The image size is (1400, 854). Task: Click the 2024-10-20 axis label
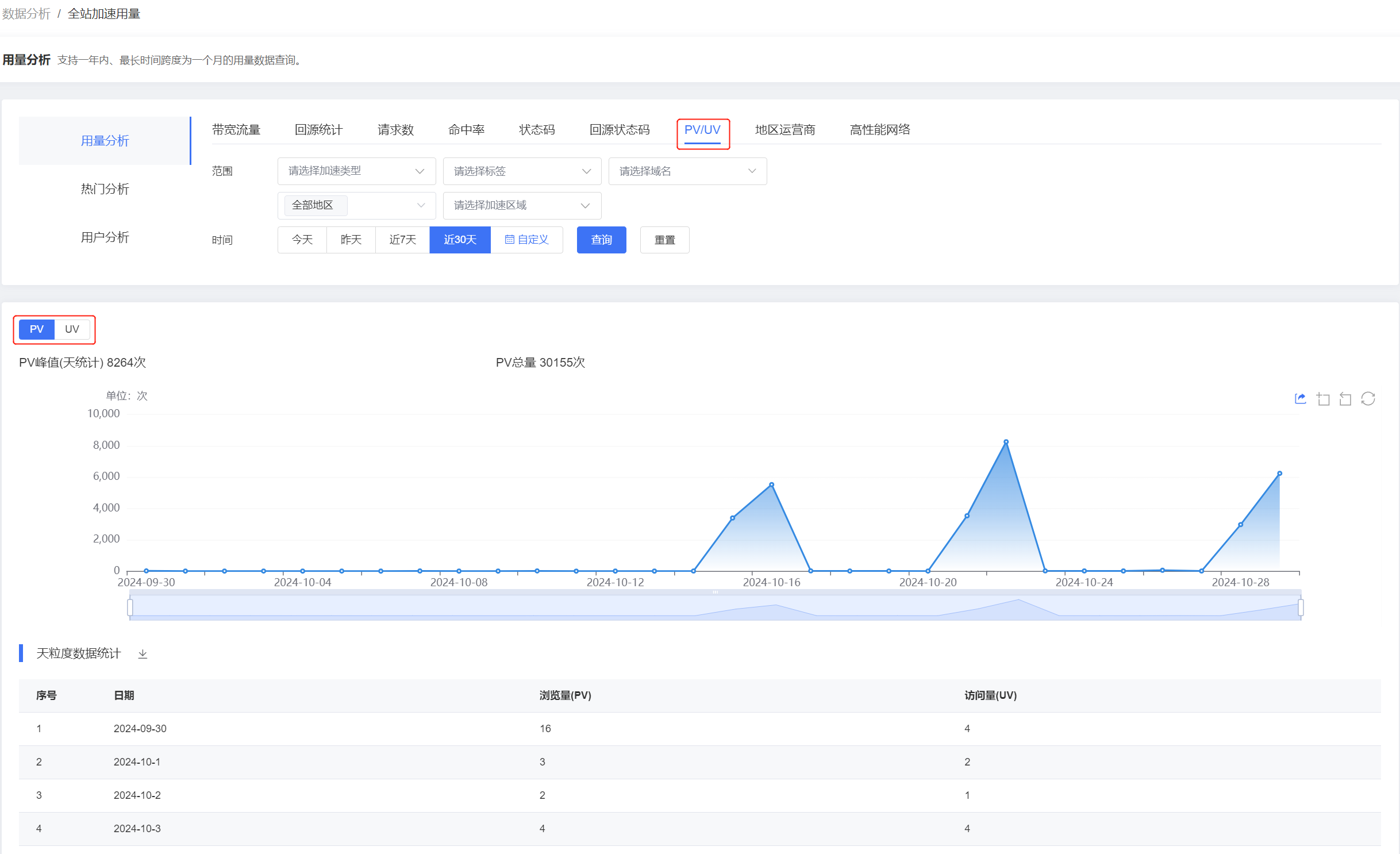tap(928, 582)
